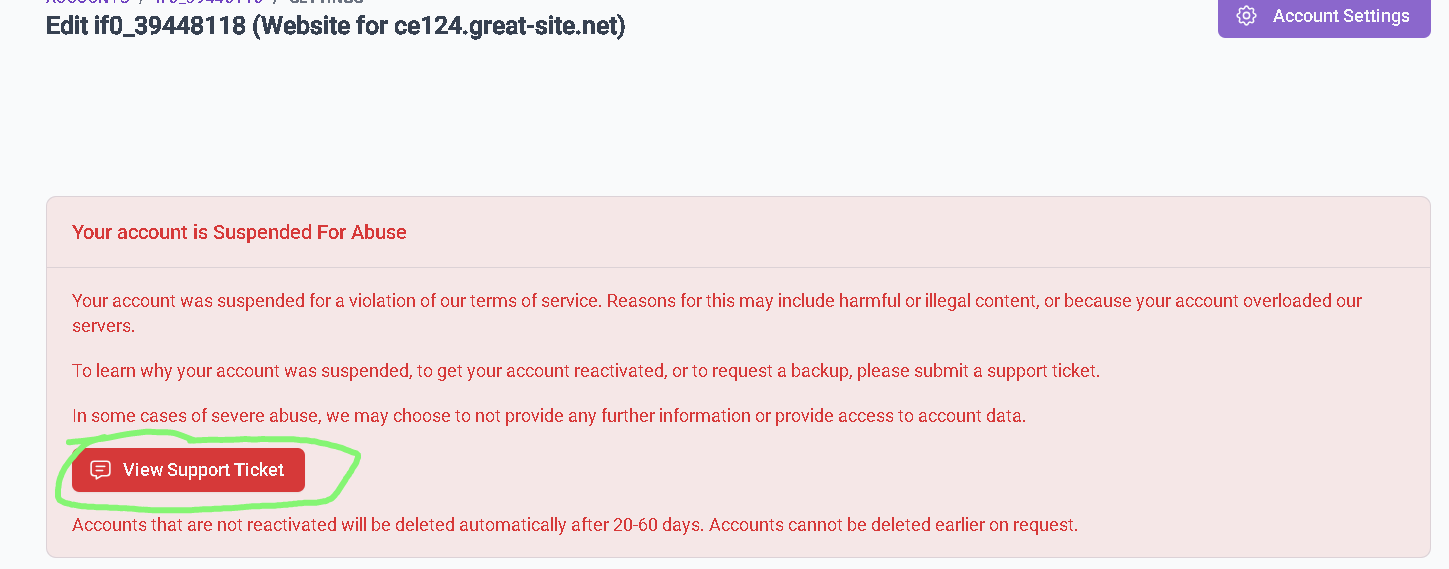This screenshot has height=569, width=1449.
Task: Open the if0_39448118 breadcrumb link
Action: click(209, 2)
